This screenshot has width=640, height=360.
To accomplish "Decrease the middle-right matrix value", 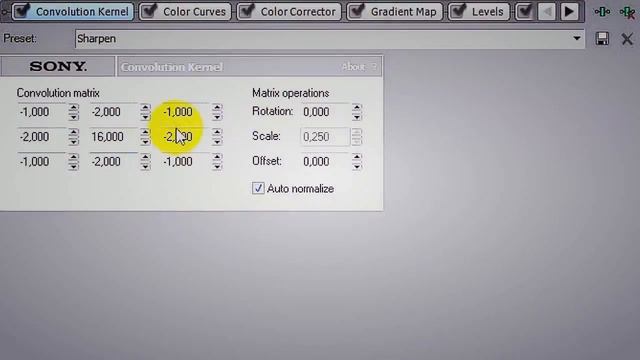I will pyautogui.click(x=217, y=141).
